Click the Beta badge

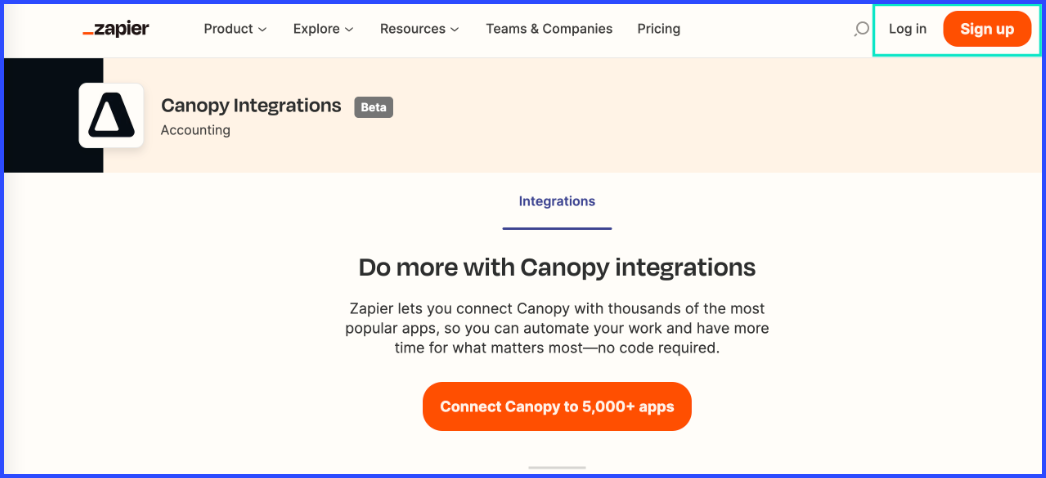(x=374, y=107)
